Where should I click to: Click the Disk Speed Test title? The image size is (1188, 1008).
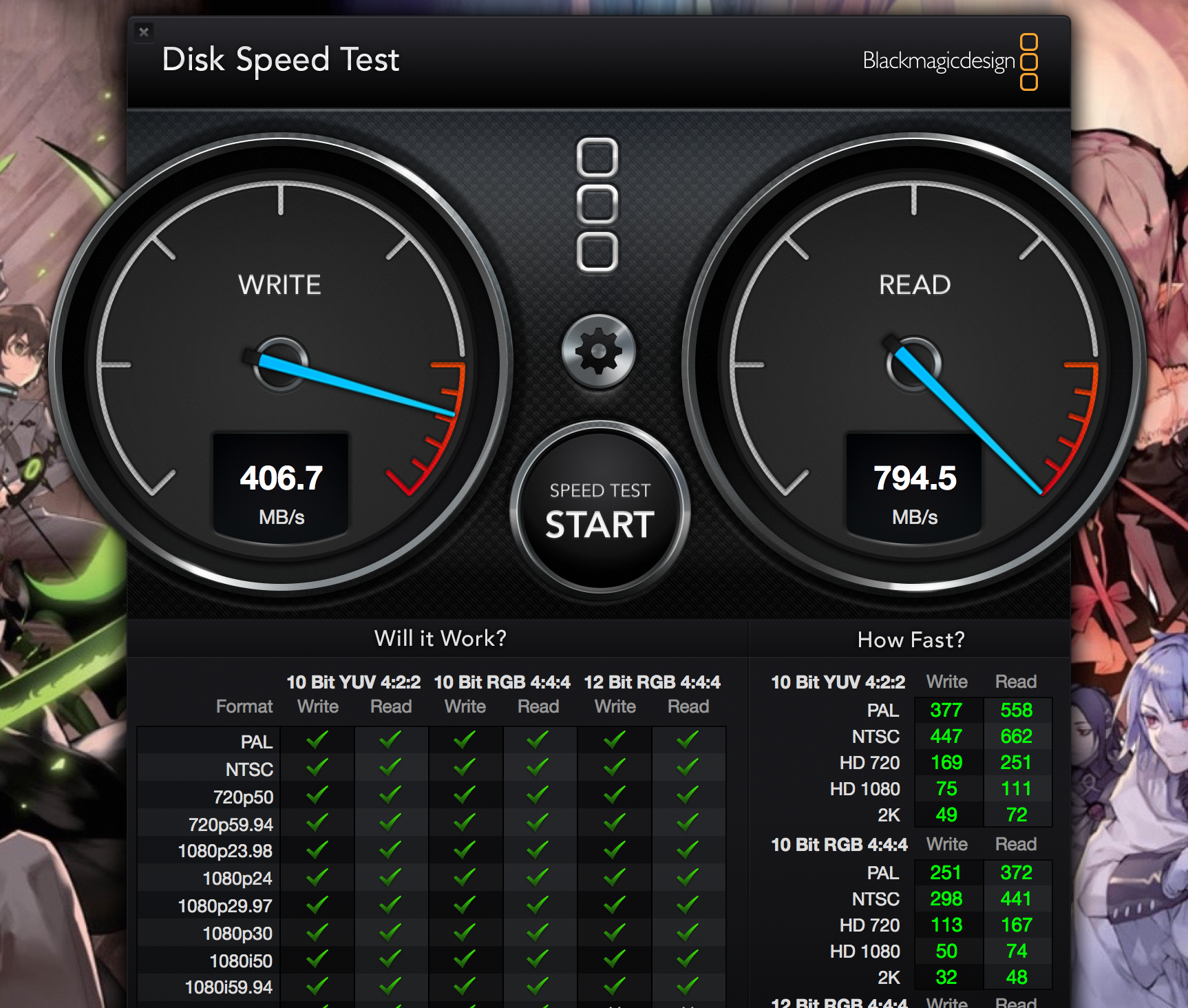[280, 60]
